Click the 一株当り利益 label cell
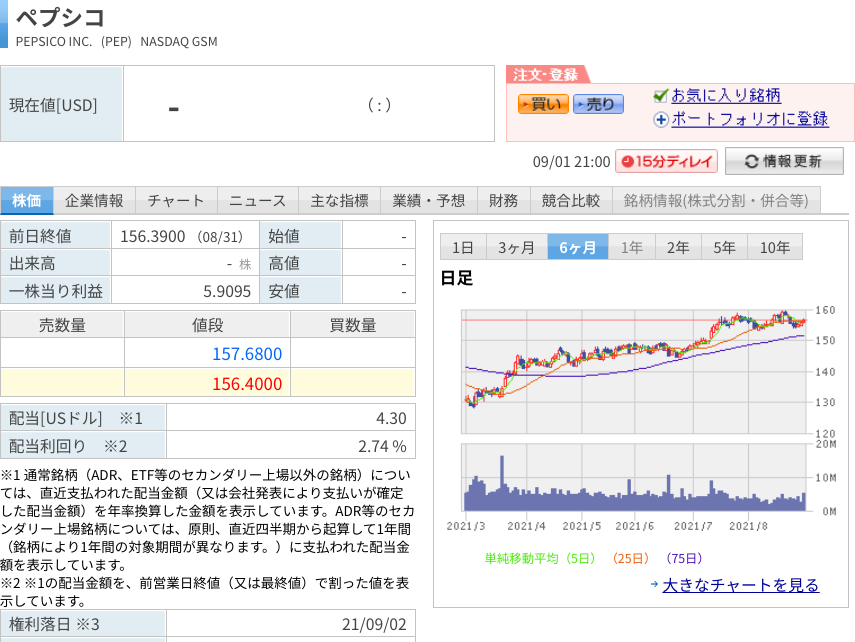 (x=56, y=291)
